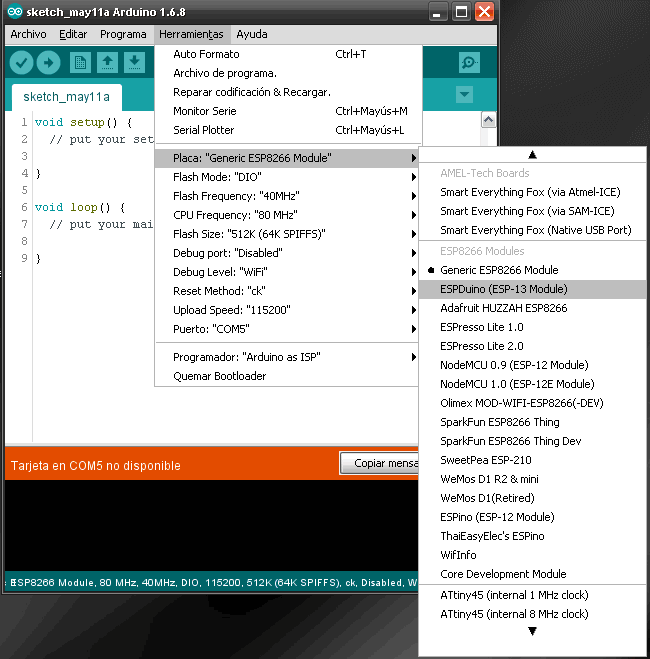Open the Programa menu
The height and width of the screenshot is (659, 650).
[x=123, y=34]
